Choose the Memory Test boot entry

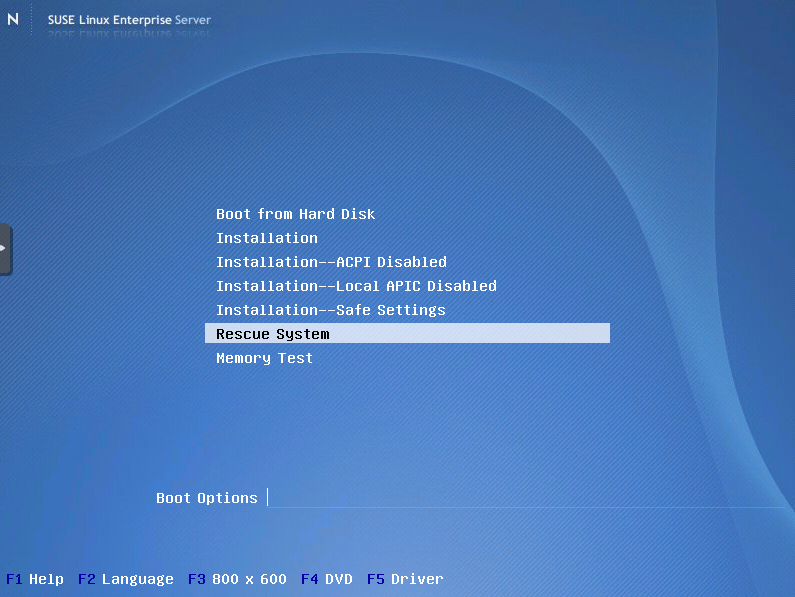tap(264, 358)
